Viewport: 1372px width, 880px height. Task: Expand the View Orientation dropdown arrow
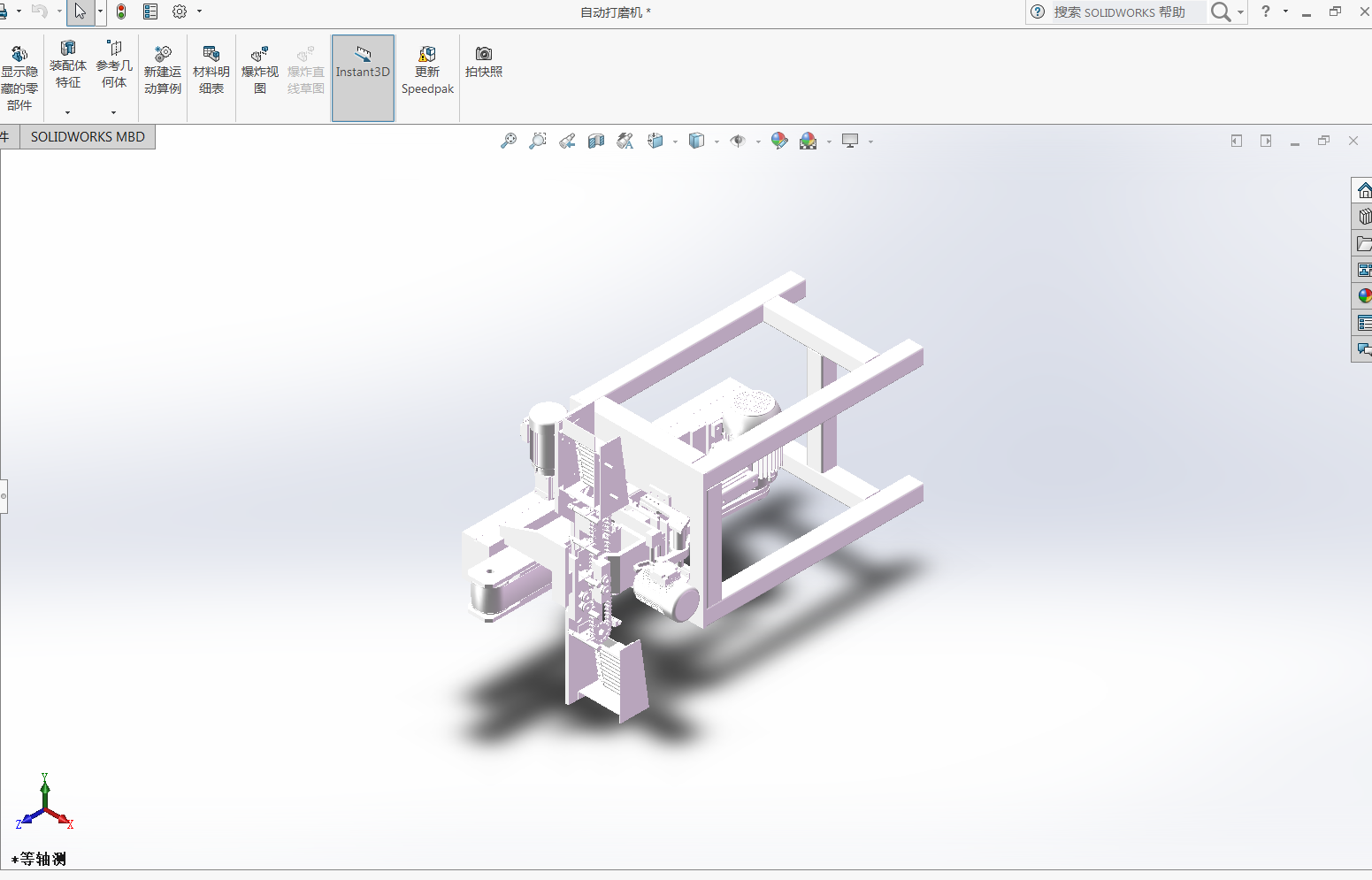tap(675, 142)
